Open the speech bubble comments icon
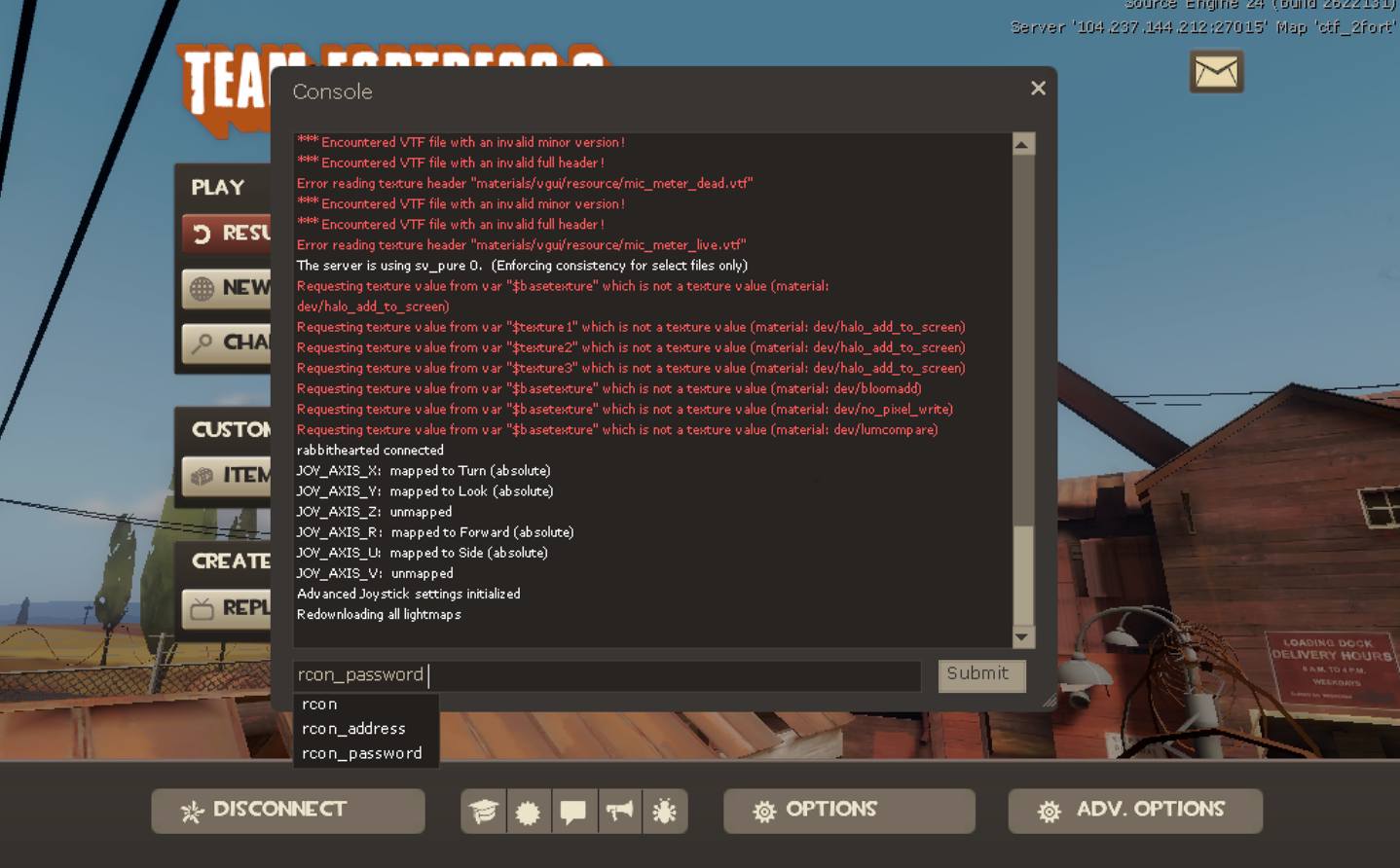Viewport: 1400px width, 868px height. click(573, 811)
